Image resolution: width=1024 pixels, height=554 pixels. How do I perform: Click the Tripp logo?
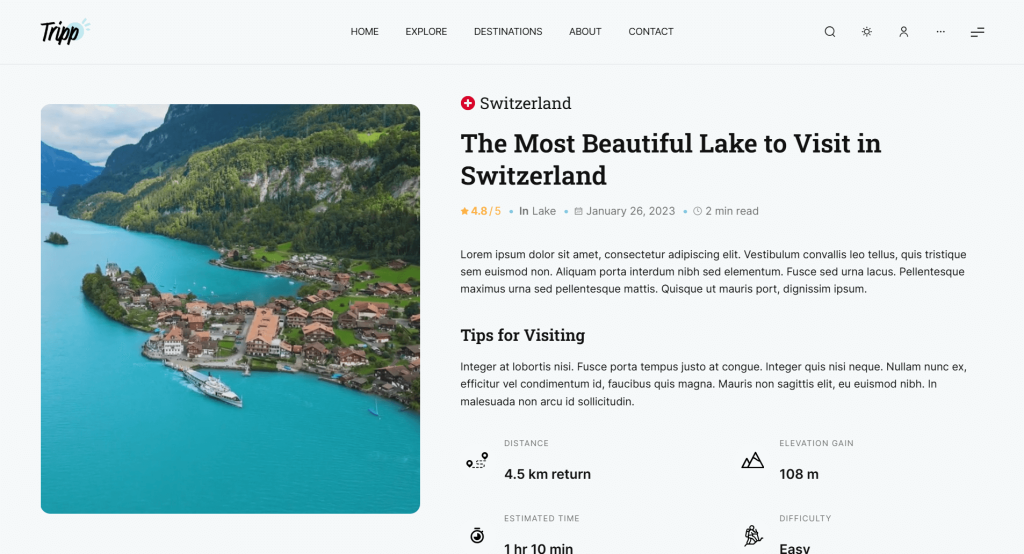(x=64, y=32)
